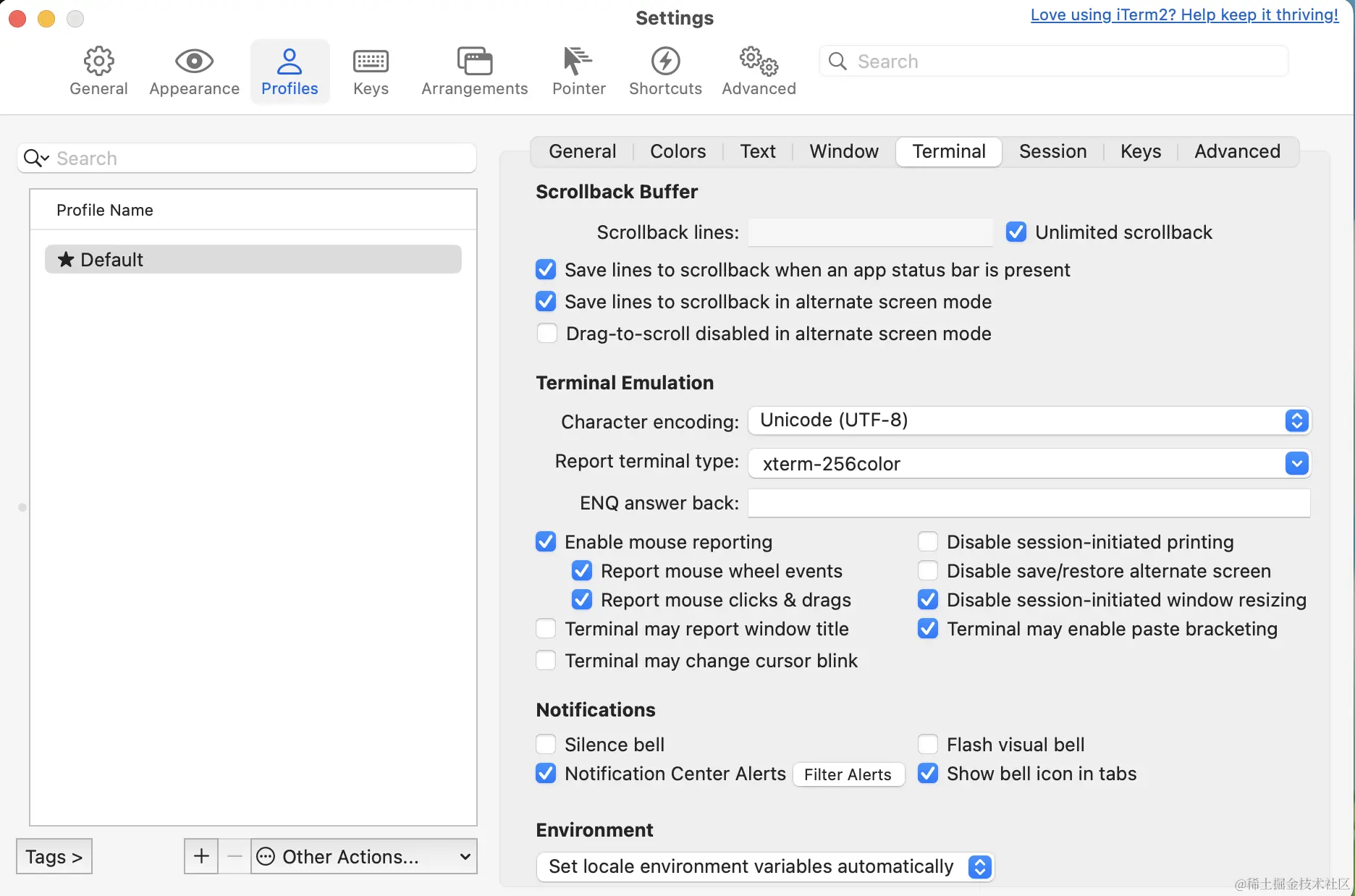Toggle Report mouse clicks & drags
The width and height of the screenshot is (1355, 896).
point(582,599)
